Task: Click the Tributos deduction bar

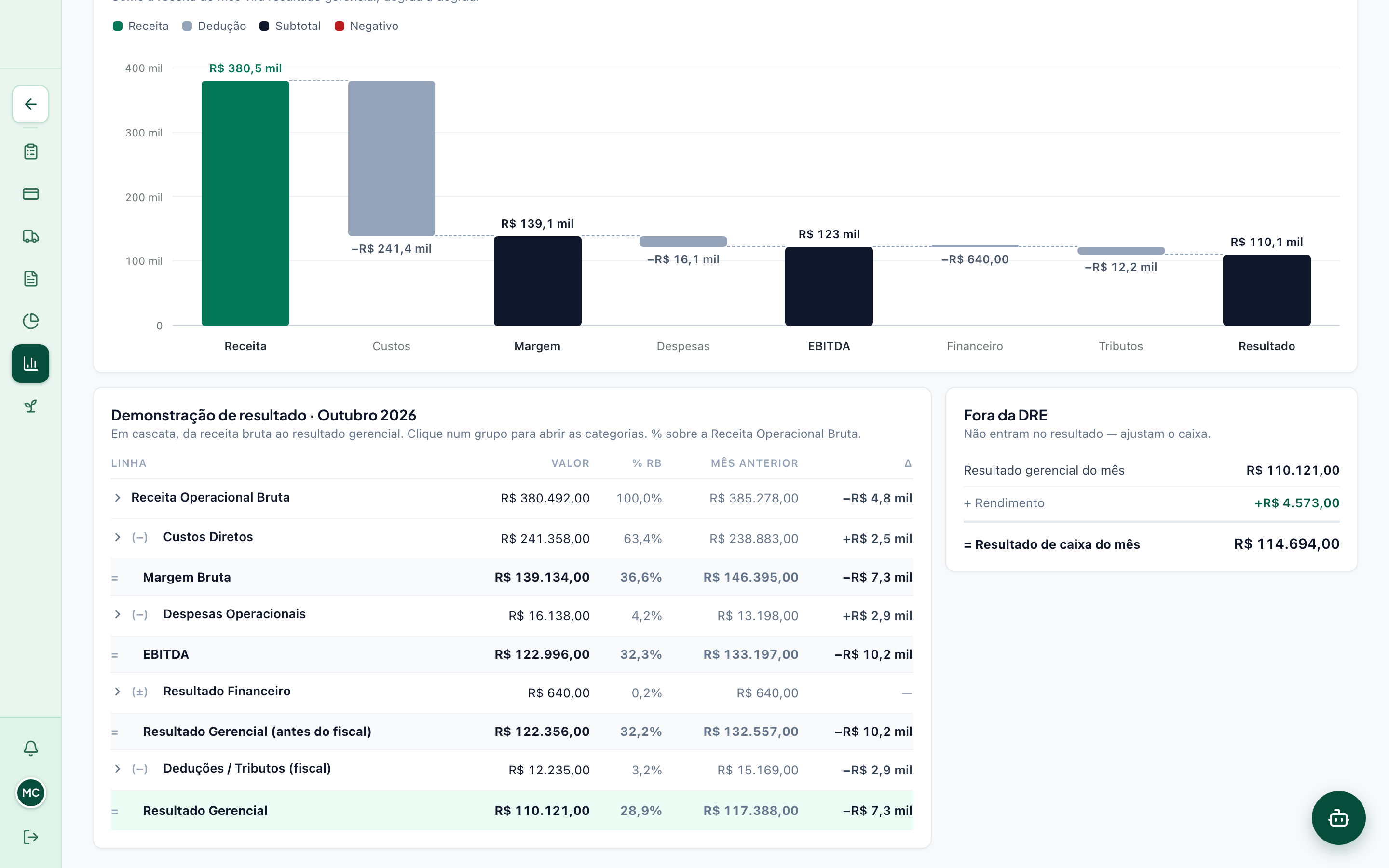Action: pos(1121,250)
